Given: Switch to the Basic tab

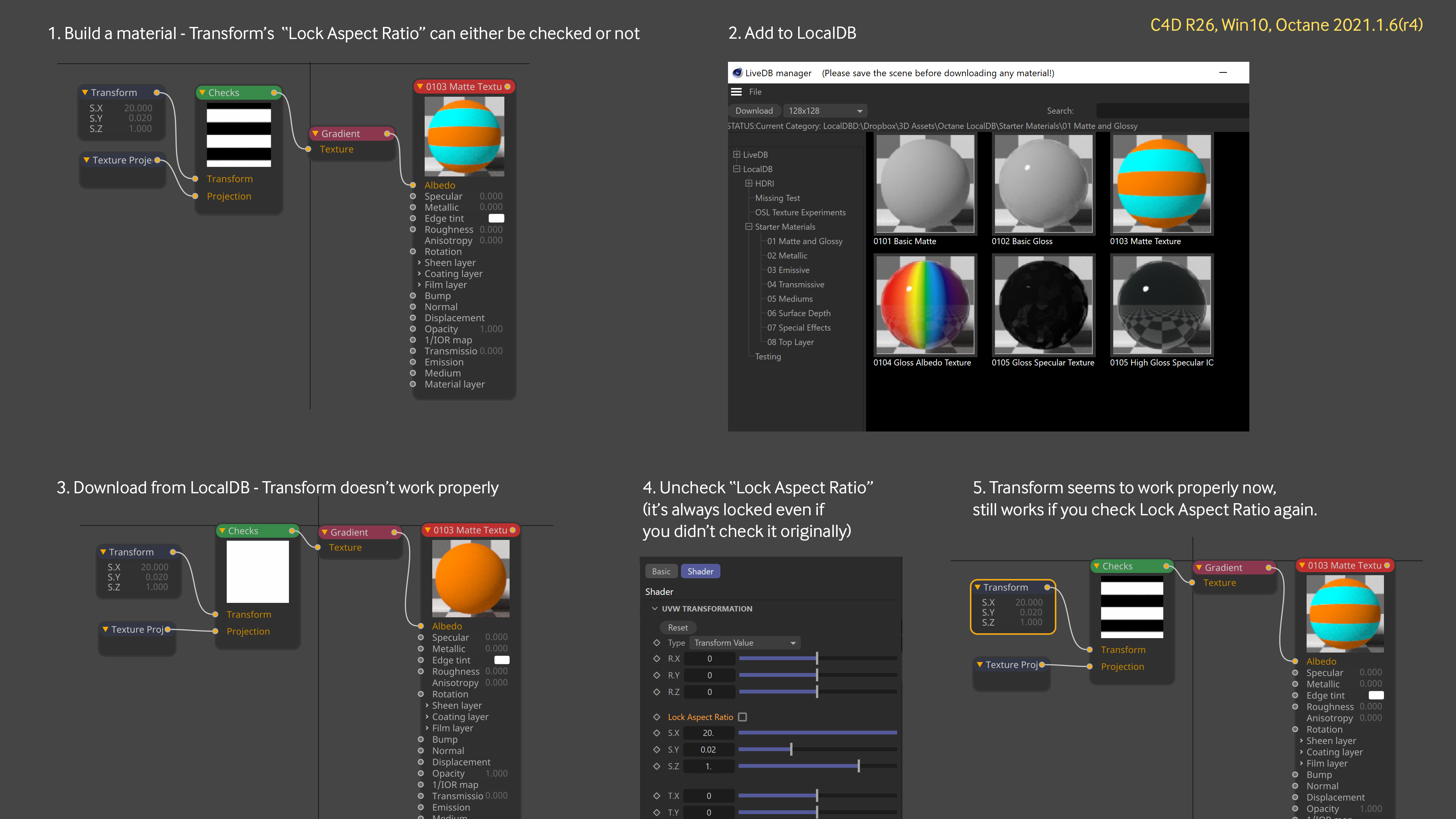Looking at the screenshot, I should point(661,571).
